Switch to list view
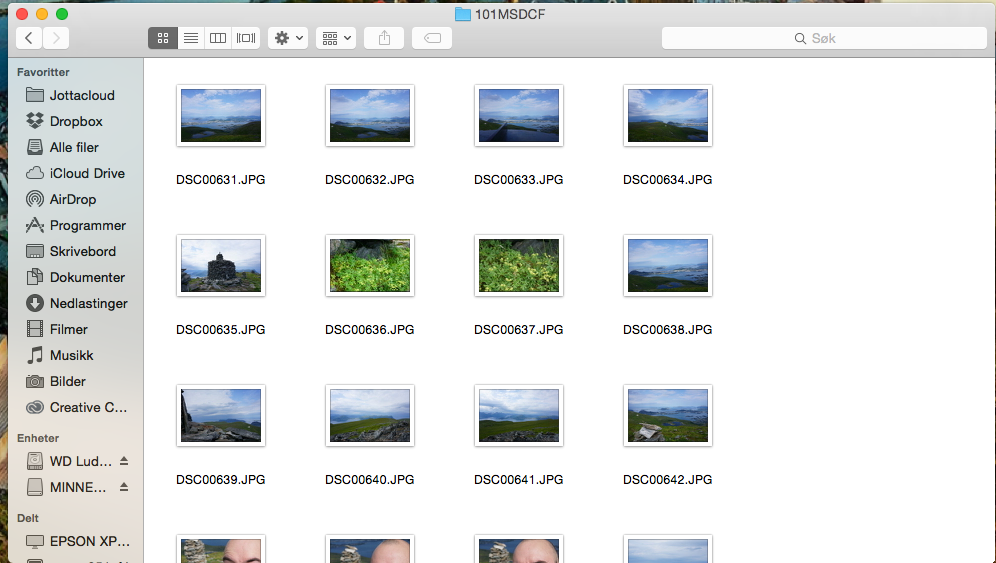 [191, 38]
